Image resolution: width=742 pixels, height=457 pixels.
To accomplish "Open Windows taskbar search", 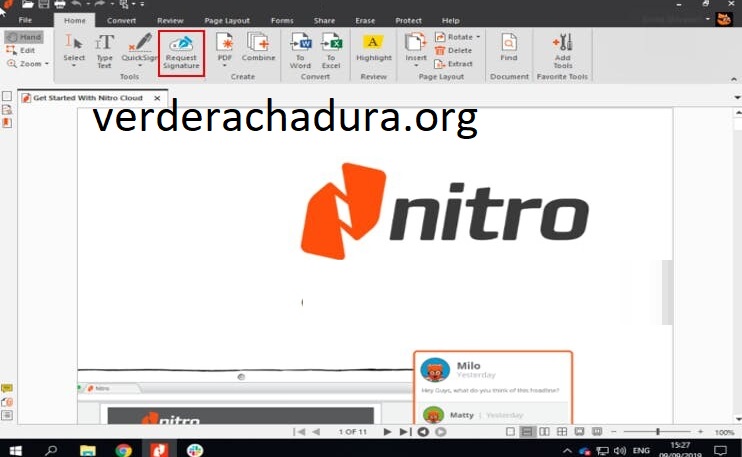I will click(x=51, y=450).
